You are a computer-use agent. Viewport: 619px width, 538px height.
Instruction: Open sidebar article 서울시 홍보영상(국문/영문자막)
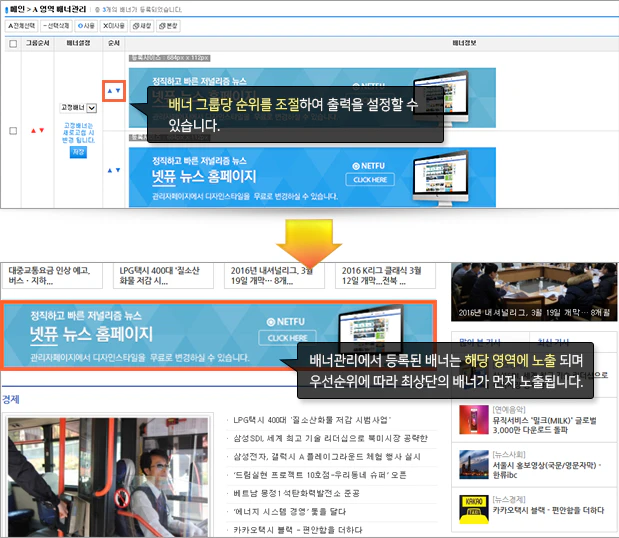pos(547,470)
